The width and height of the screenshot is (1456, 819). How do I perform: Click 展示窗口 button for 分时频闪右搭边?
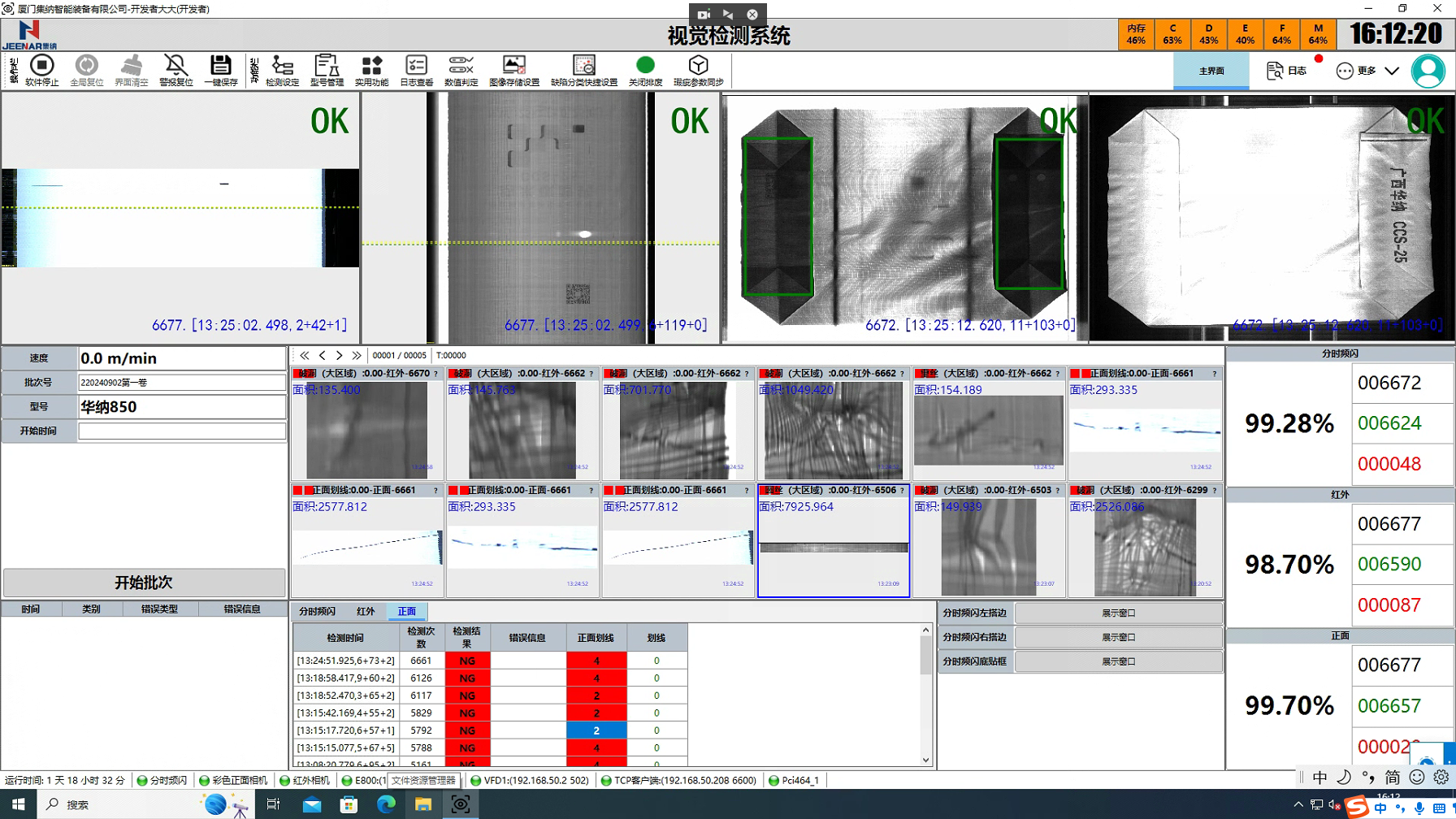(x=1118, y=637)
